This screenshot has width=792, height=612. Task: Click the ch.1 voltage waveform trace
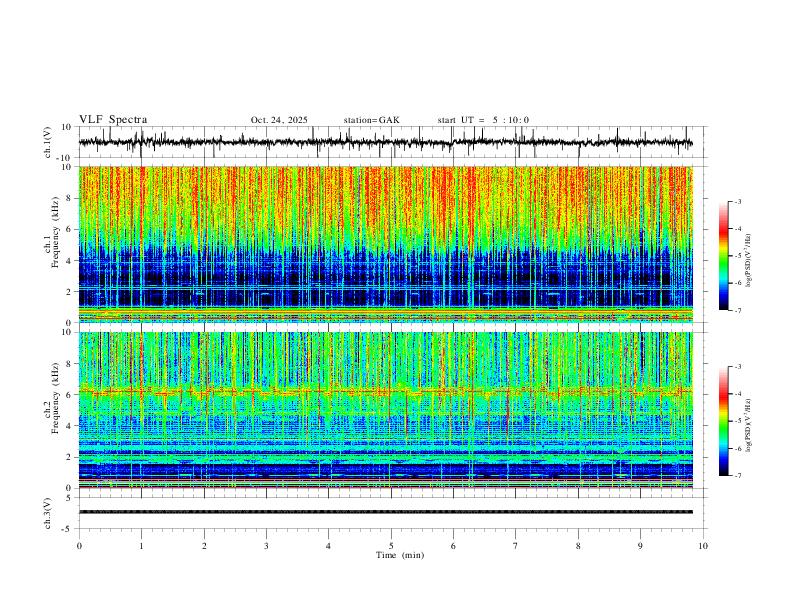pos(386,142)
